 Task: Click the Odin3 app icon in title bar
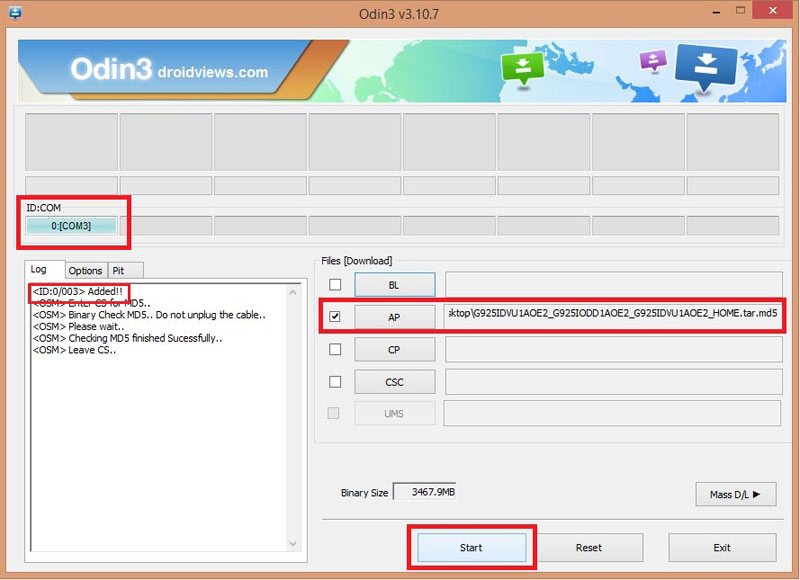(x=15, y=12)
